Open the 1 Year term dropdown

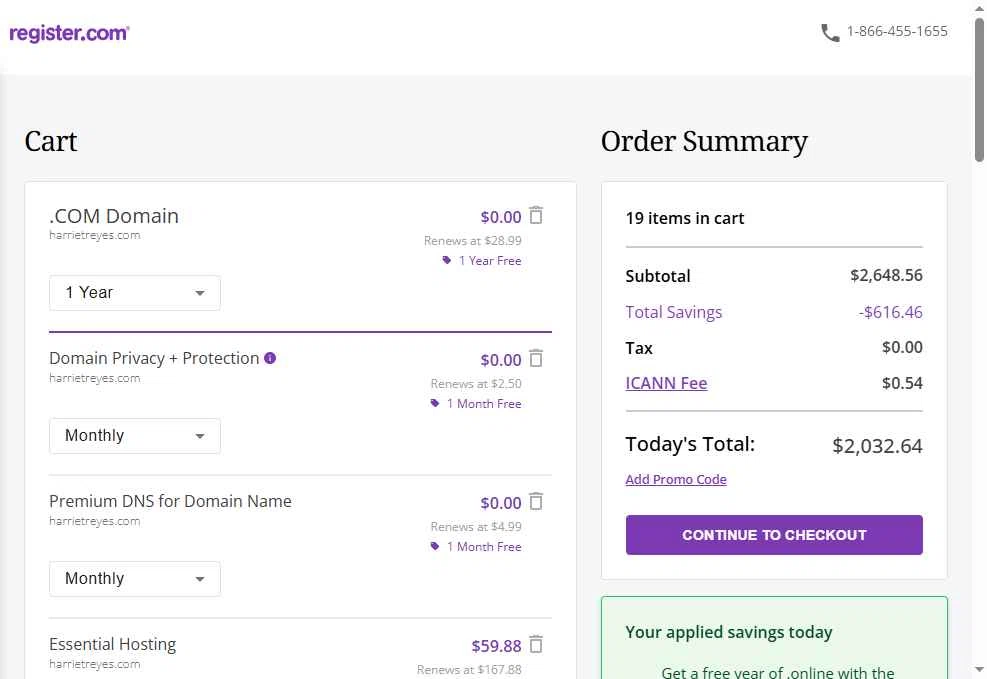pyautogui.click(x=135, y=293)
